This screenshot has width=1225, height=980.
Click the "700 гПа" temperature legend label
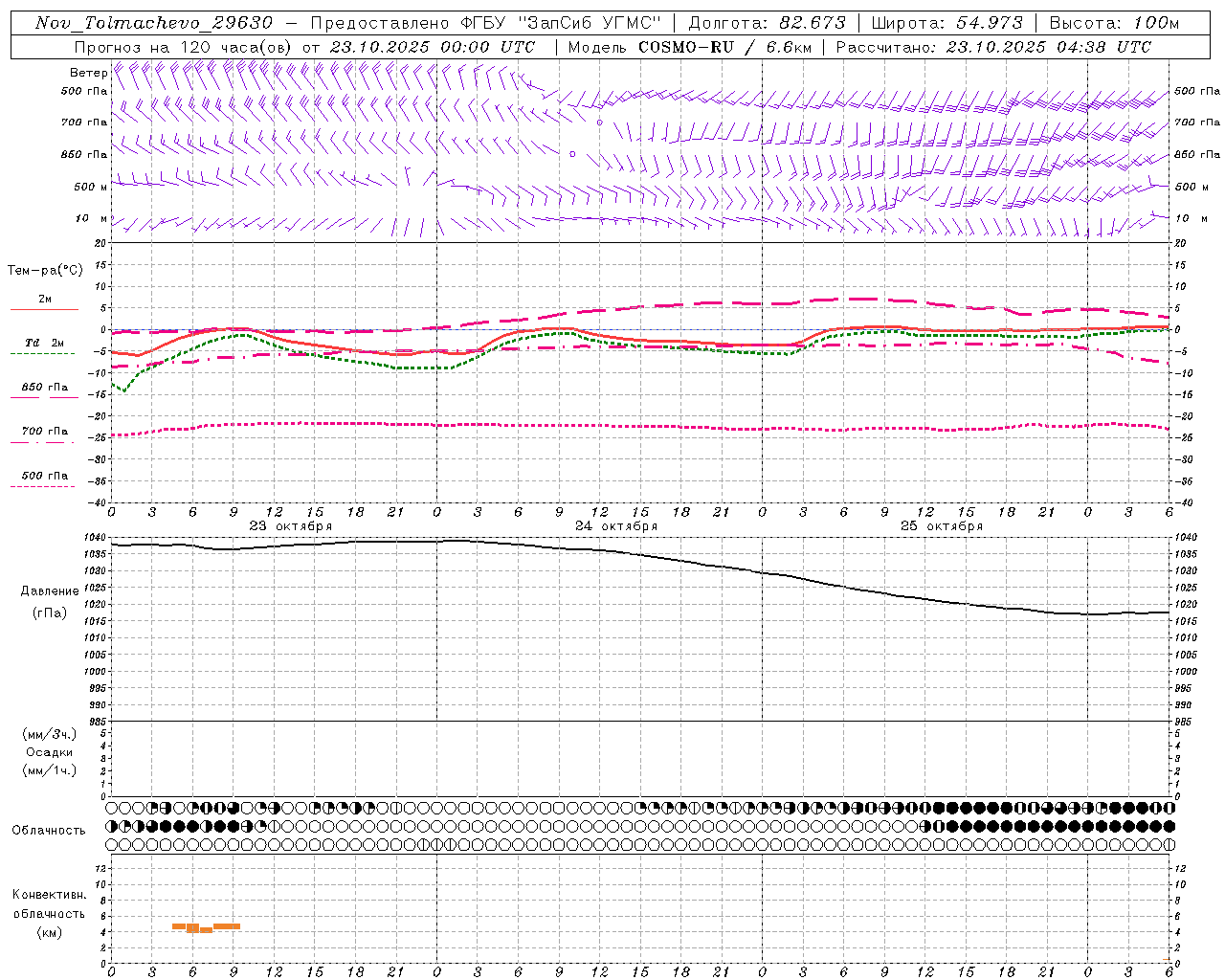coord(45,431)
